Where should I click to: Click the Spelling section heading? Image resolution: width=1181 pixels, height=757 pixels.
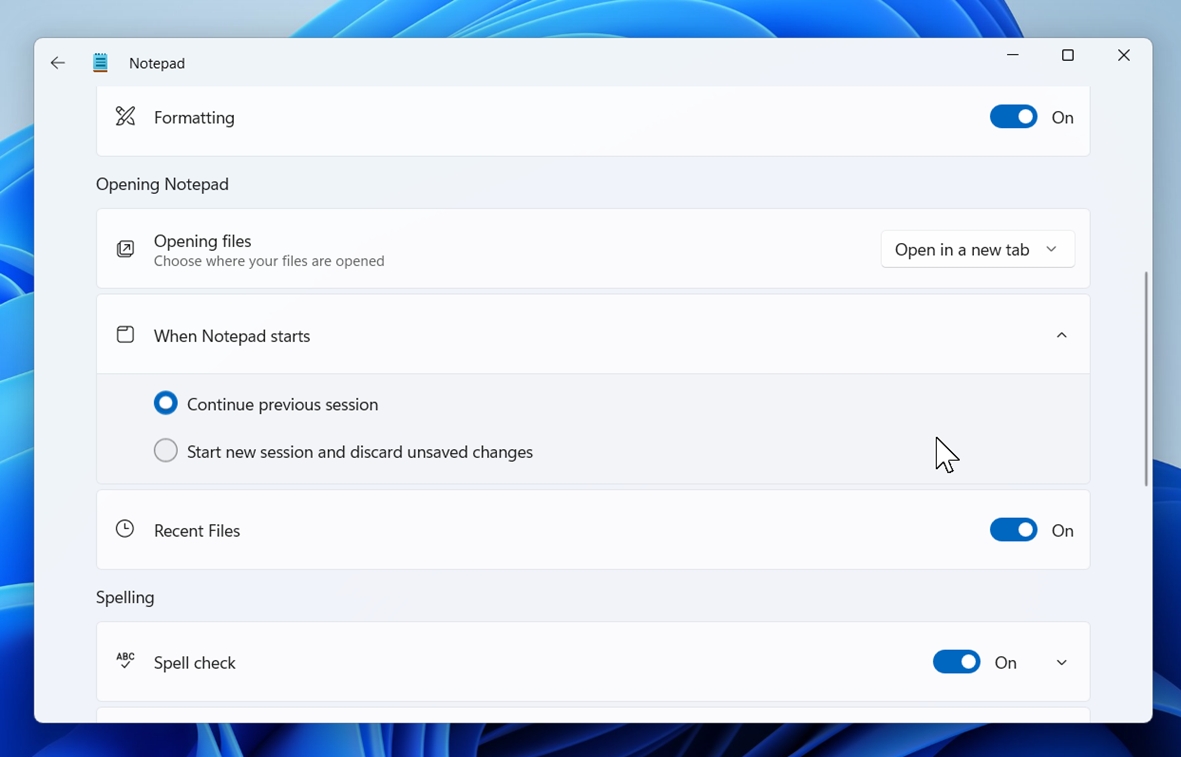(x=124, y=597)
